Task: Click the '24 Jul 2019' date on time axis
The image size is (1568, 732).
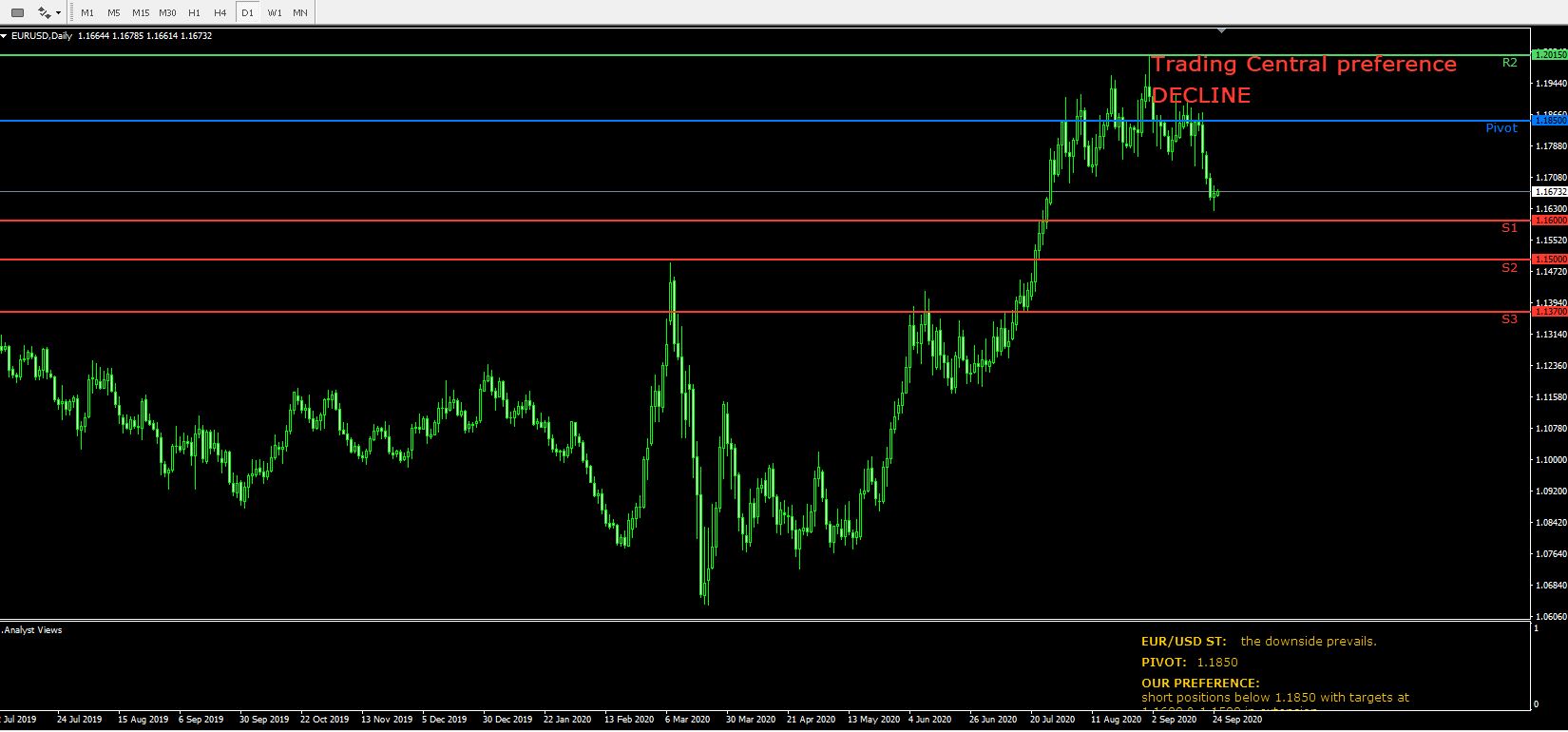Action: (x=79, y=720)
